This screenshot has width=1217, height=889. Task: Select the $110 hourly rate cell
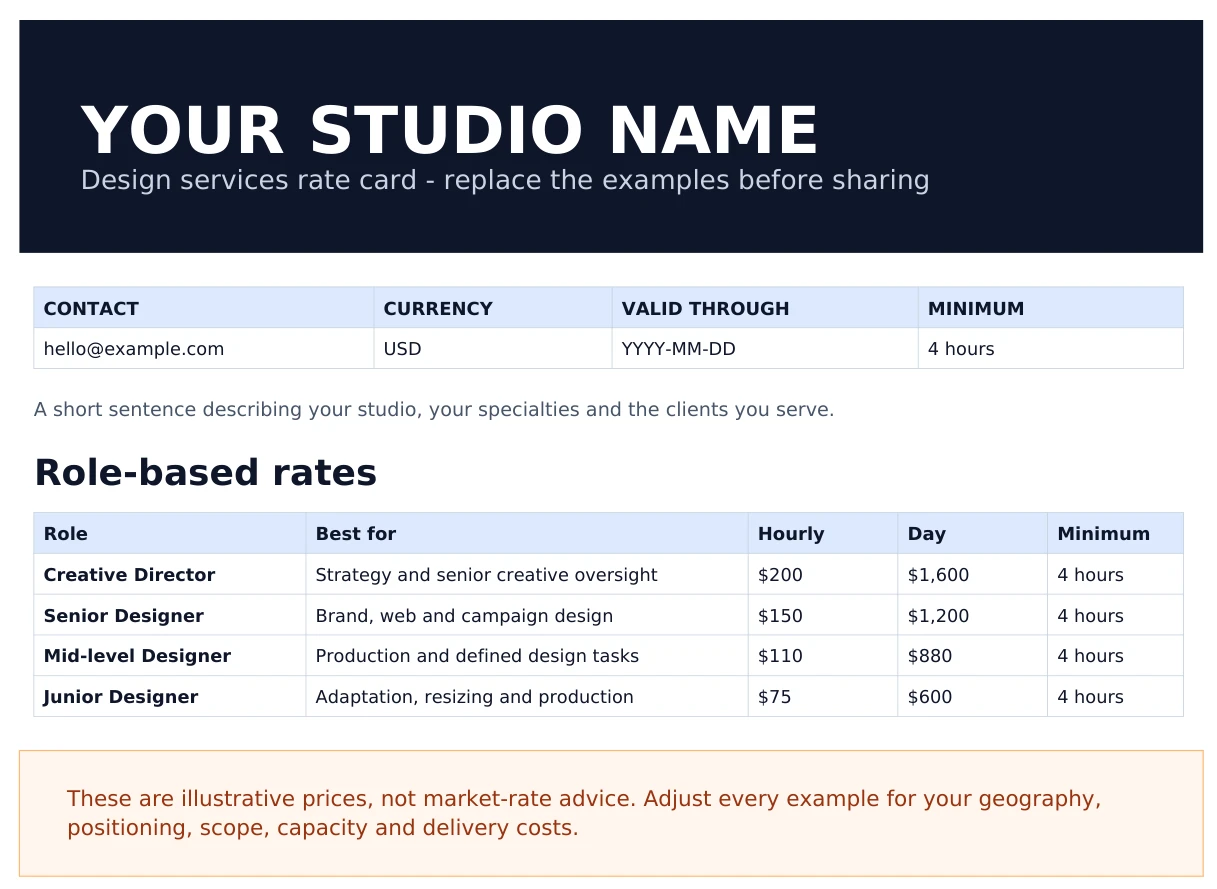[x=823, y=656]
